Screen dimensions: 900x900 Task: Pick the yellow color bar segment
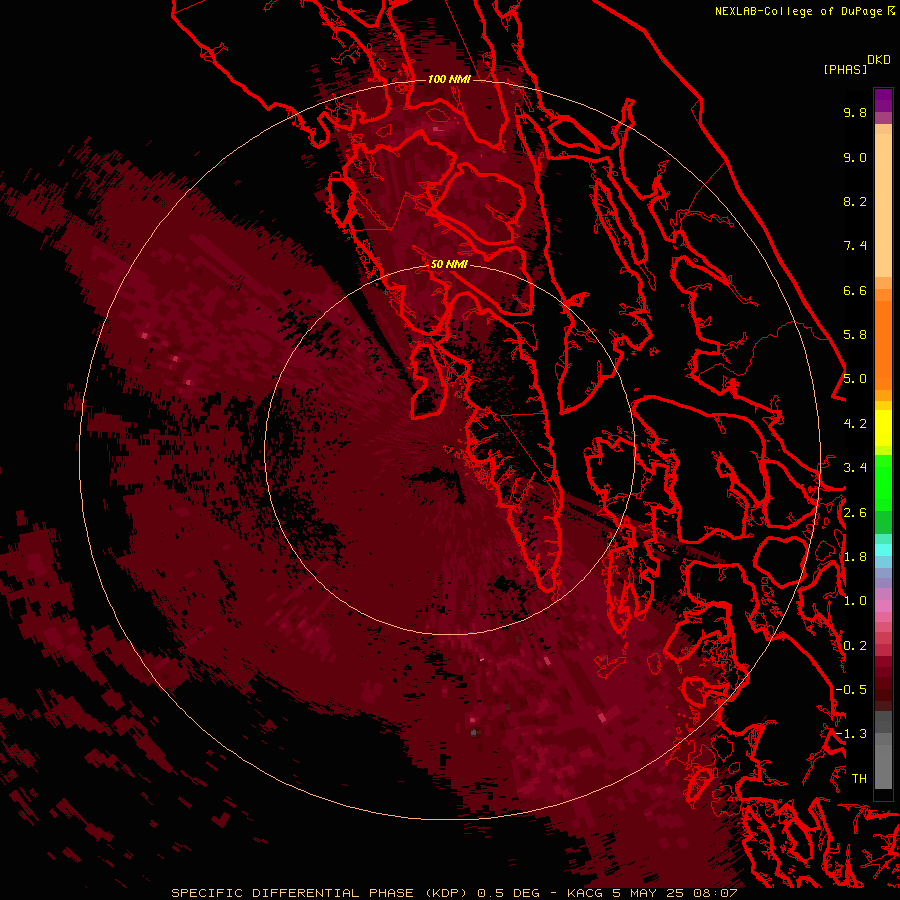click(883, 428)
